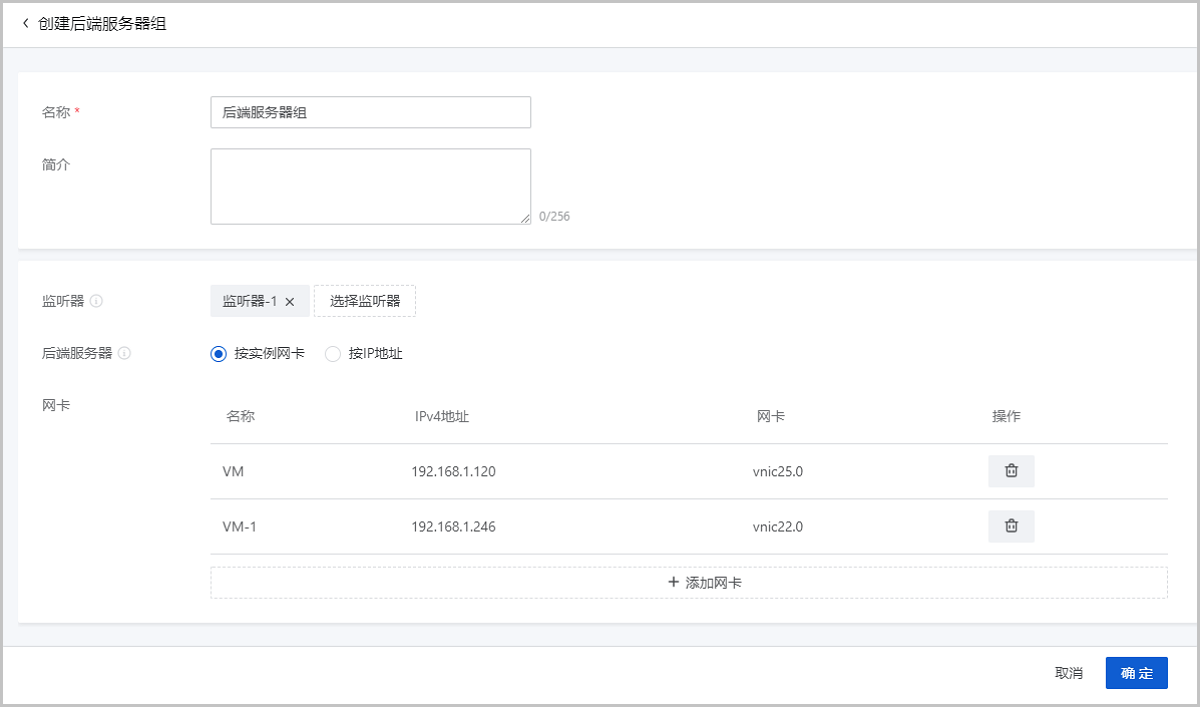Select the 按实例网卡 radio option
This screenshot has height=707, width=1200.
[218, 354]
